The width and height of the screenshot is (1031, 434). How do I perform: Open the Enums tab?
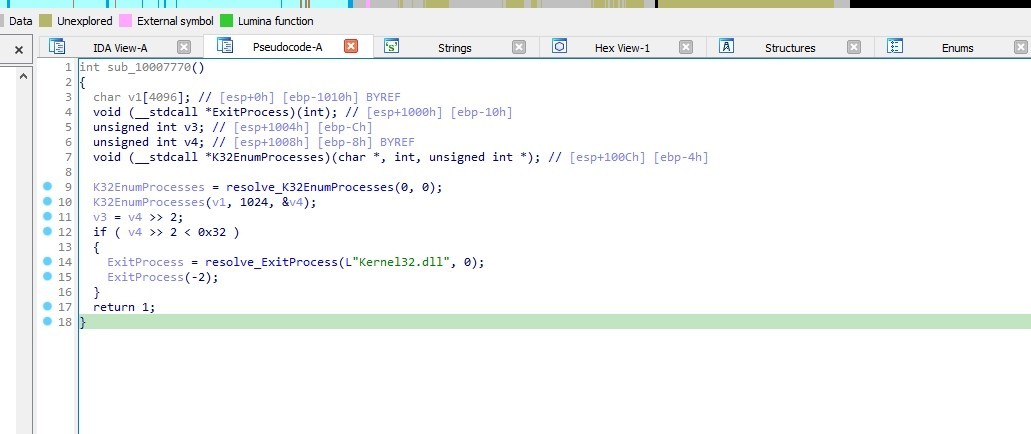[x=957, y=47]
